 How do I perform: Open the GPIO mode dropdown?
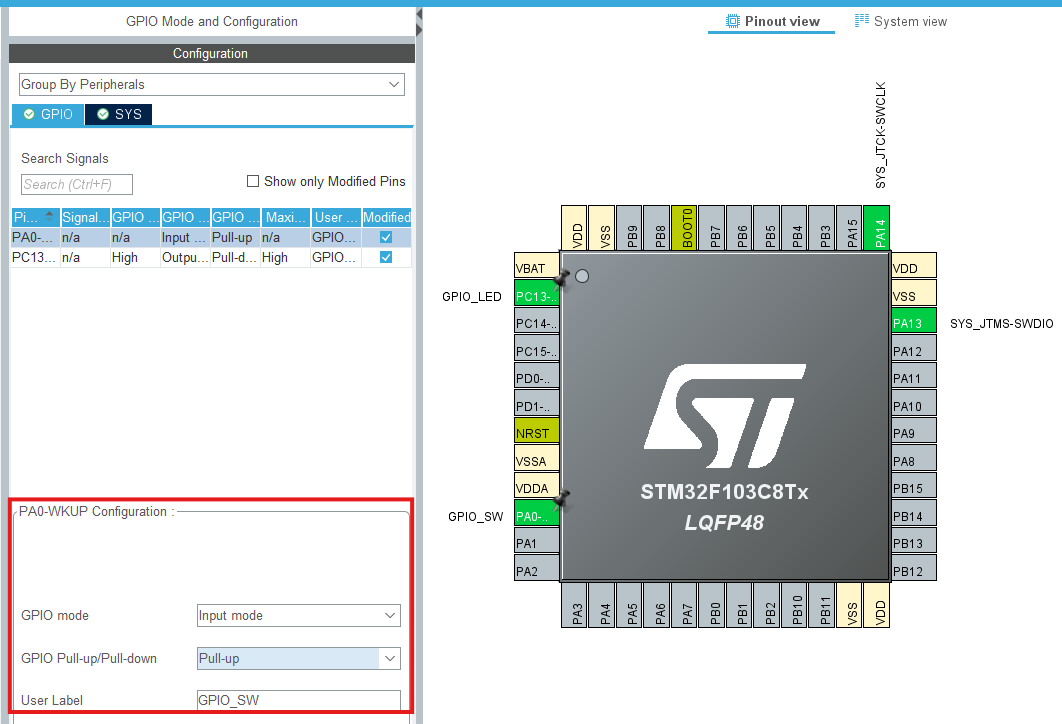coord(299,616)
